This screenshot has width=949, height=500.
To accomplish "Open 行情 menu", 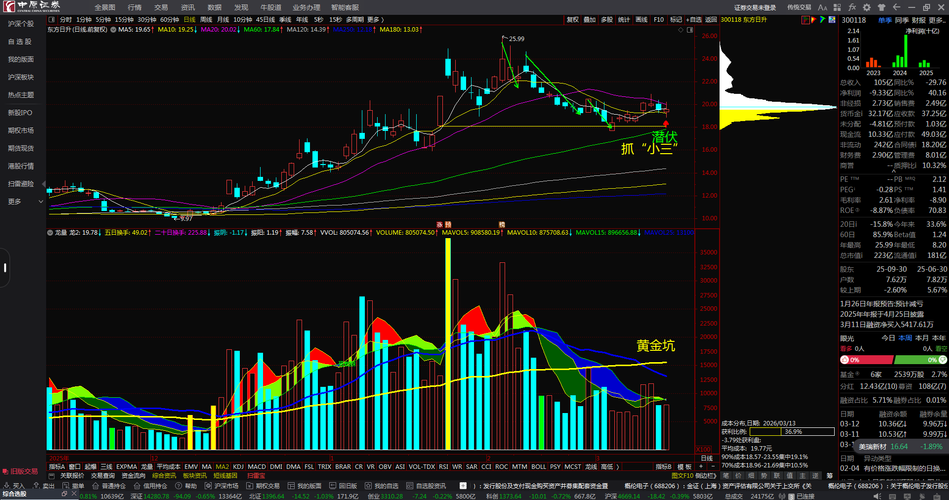I will pyautogui.click(x=134, y=7).
